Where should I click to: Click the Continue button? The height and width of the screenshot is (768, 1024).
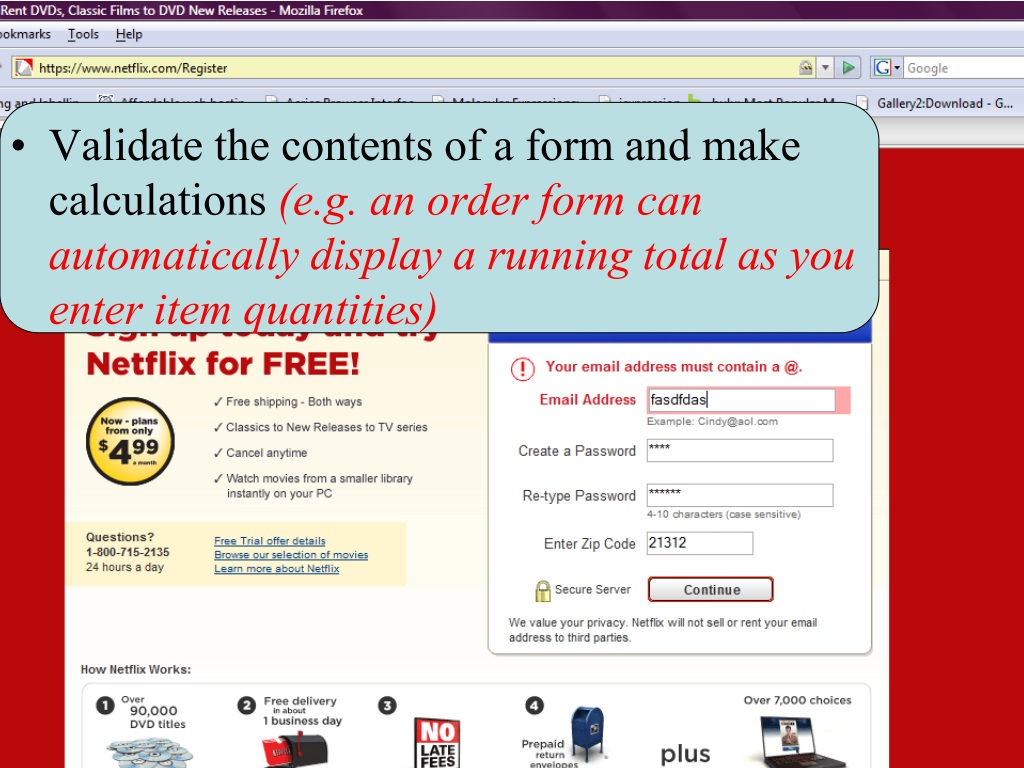[x=711, y=589]
